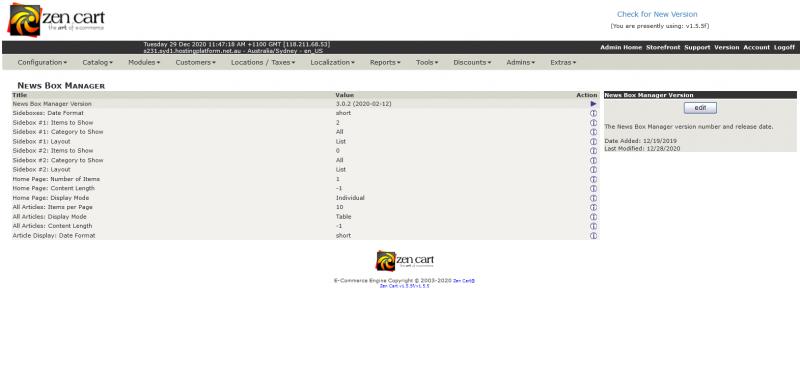Click the value 3.0.2 (2020-02-12)
This screenshot has width=800, height=385.
tap(363, 104)
